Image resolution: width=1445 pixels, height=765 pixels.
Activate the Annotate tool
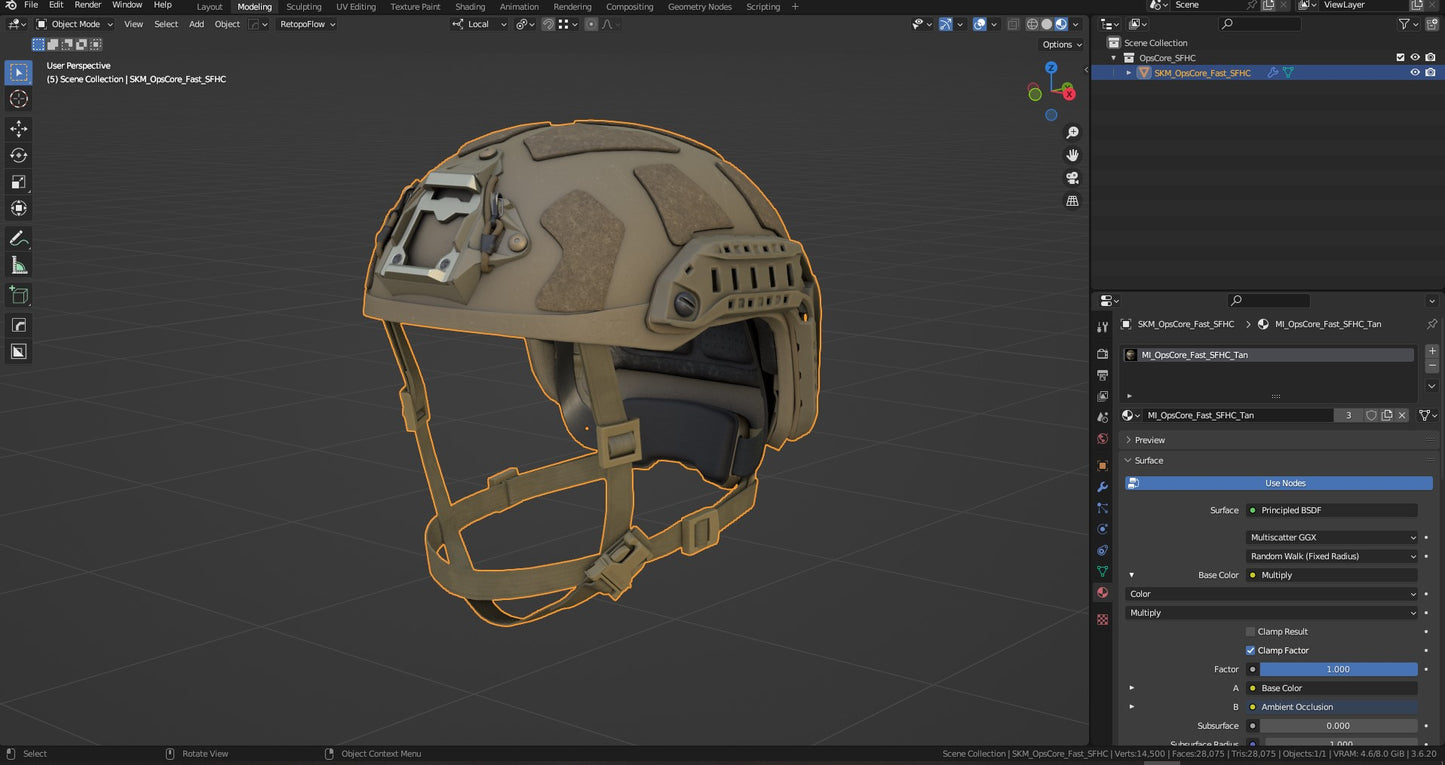[x=18, y=239]
